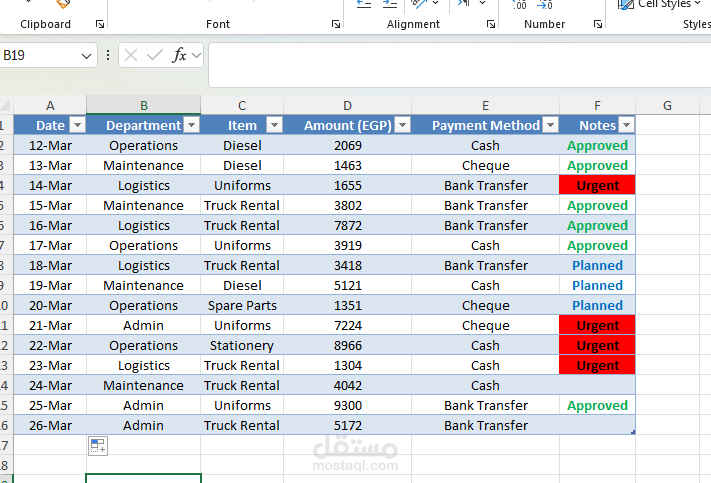Viewport: 711px width, 483px height.
Task: Select the Stationery cell
Action: (242, 345)
